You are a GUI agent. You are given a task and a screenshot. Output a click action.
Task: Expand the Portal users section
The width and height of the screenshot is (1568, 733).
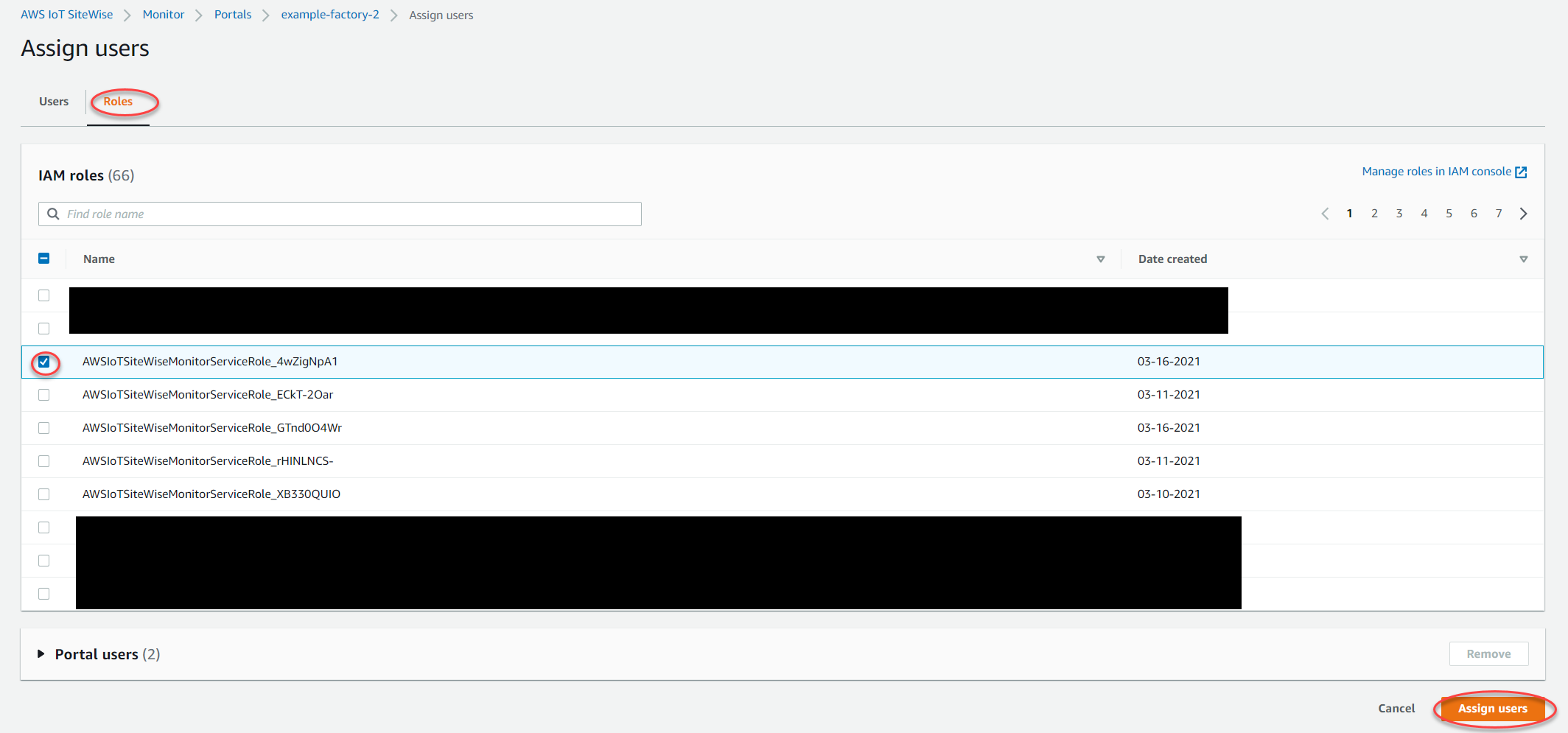pos(41,653)
